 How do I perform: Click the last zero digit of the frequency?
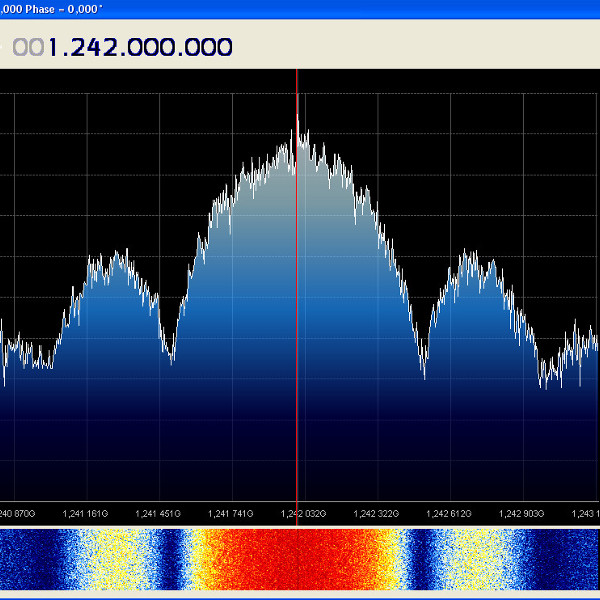click(x=224, y=48)
